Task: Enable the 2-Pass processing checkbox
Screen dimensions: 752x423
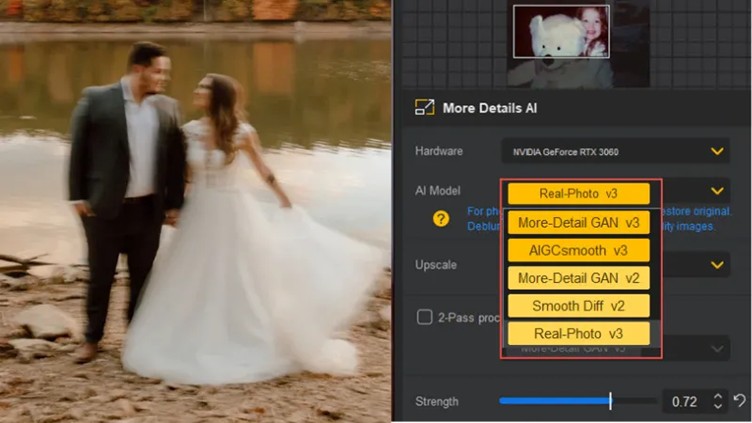Action: (424, 317)
